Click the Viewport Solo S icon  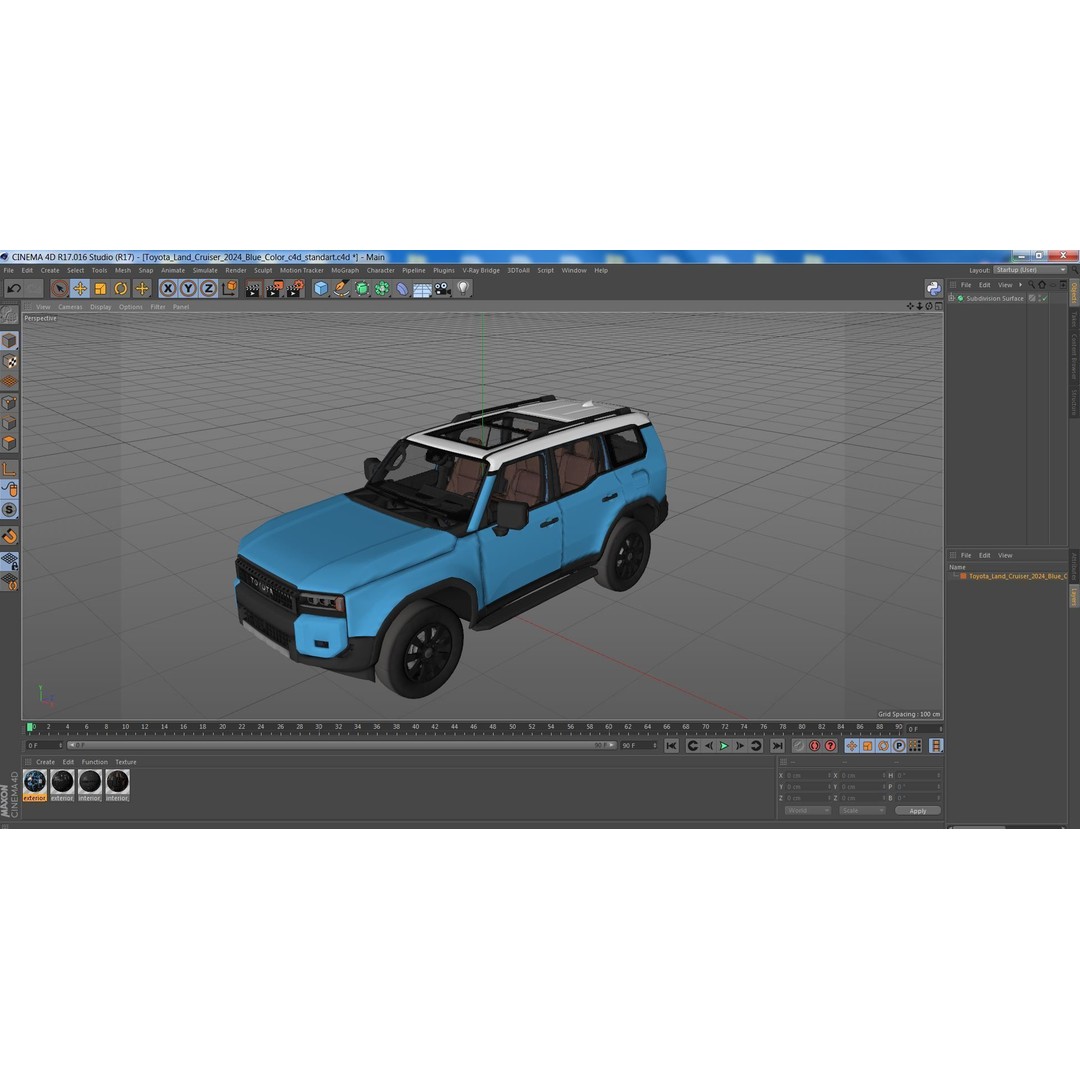pos(9,510)
